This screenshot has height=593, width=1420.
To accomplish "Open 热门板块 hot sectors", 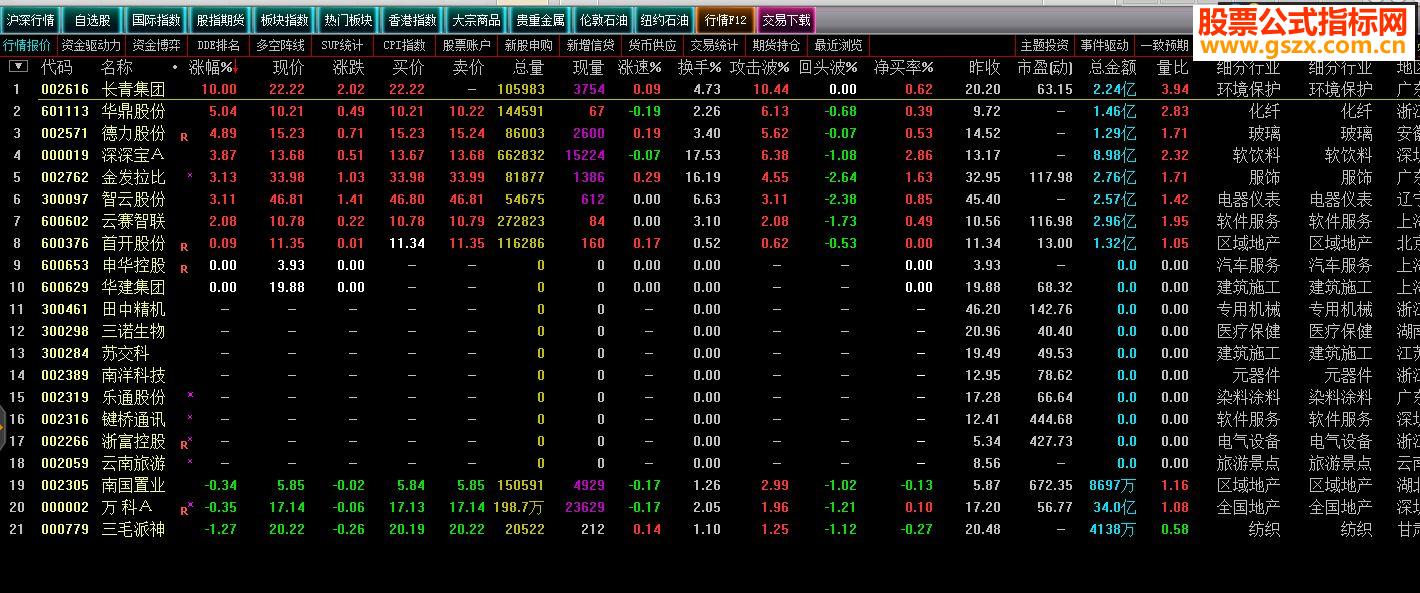I will coord(348,20).
